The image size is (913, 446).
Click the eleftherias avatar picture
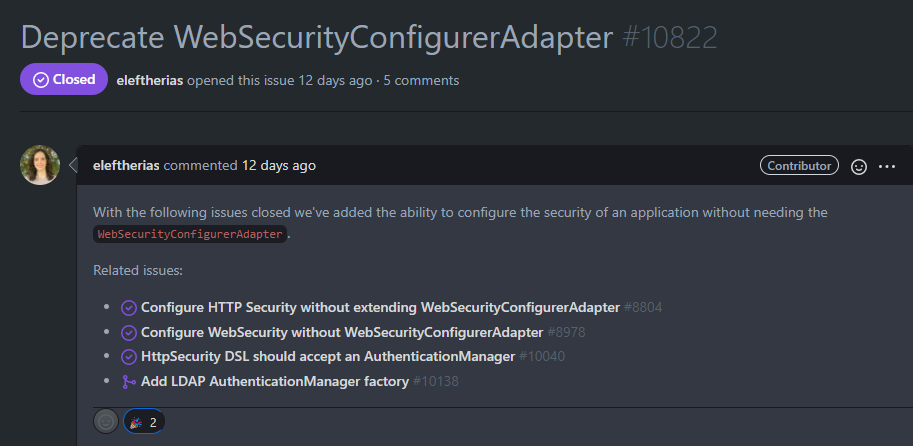pos(40,165)
